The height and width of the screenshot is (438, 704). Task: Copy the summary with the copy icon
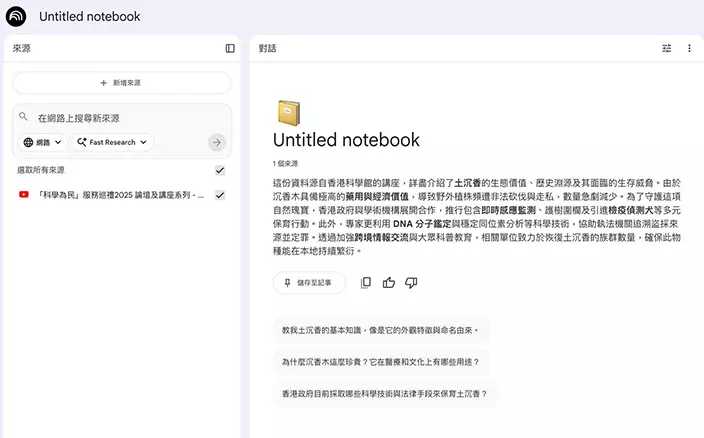pos(366,283)
